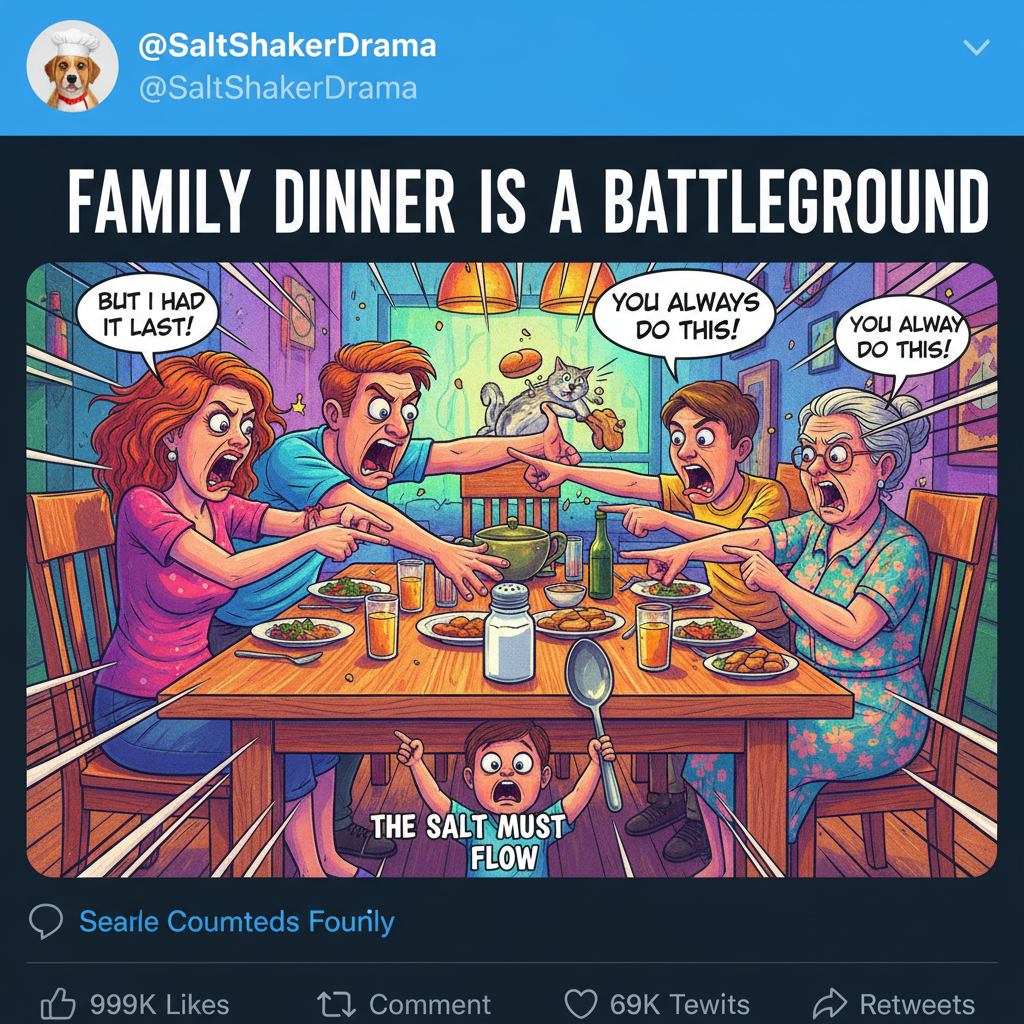Click the @SaltShakerDrama username
Image resolution: width=1024 pixels, height=1024 pixels.
[283, 88]
